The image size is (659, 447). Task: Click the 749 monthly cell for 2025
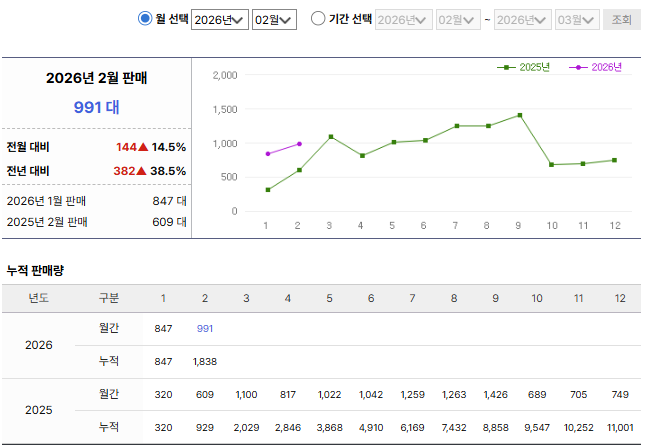click(620, 394)
